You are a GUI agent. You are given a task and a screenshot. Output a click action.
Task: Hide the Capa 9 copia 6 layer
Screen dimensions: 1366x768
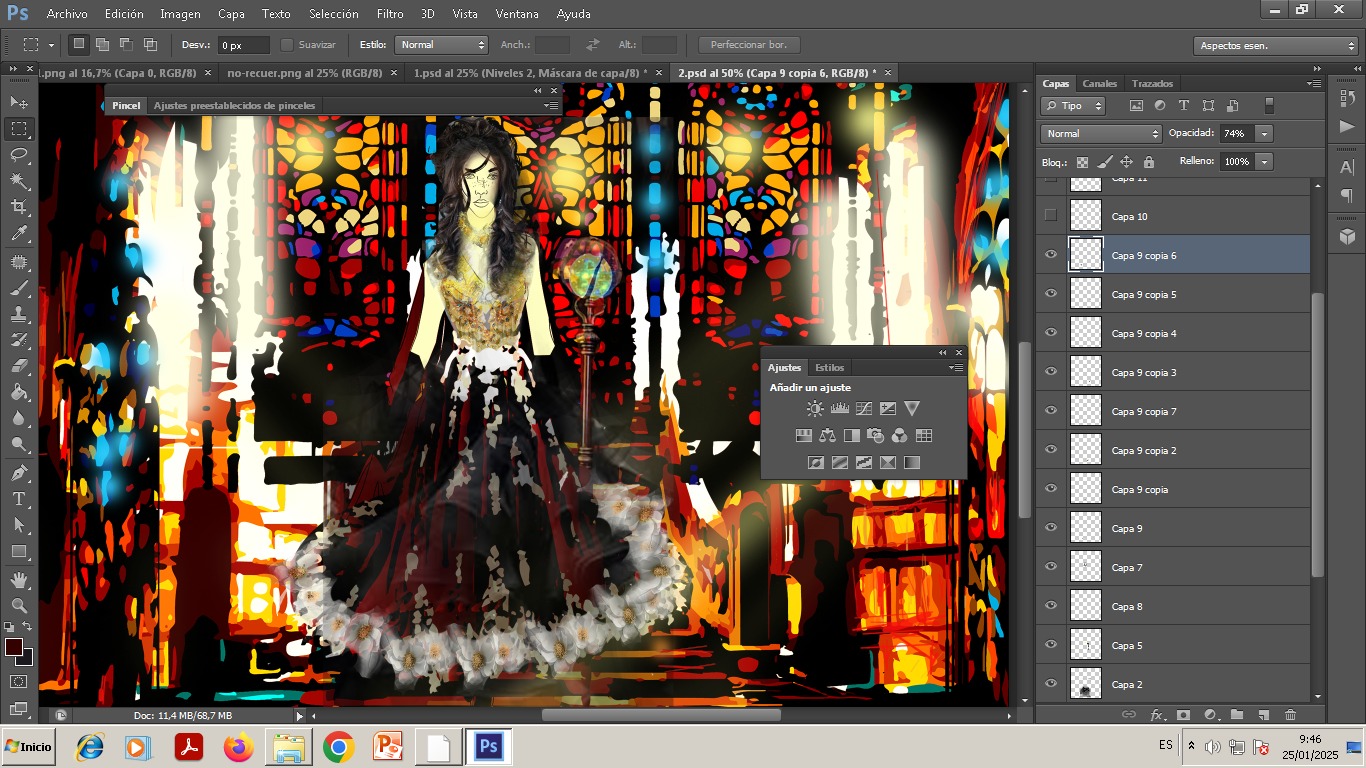coord(1050,255)
